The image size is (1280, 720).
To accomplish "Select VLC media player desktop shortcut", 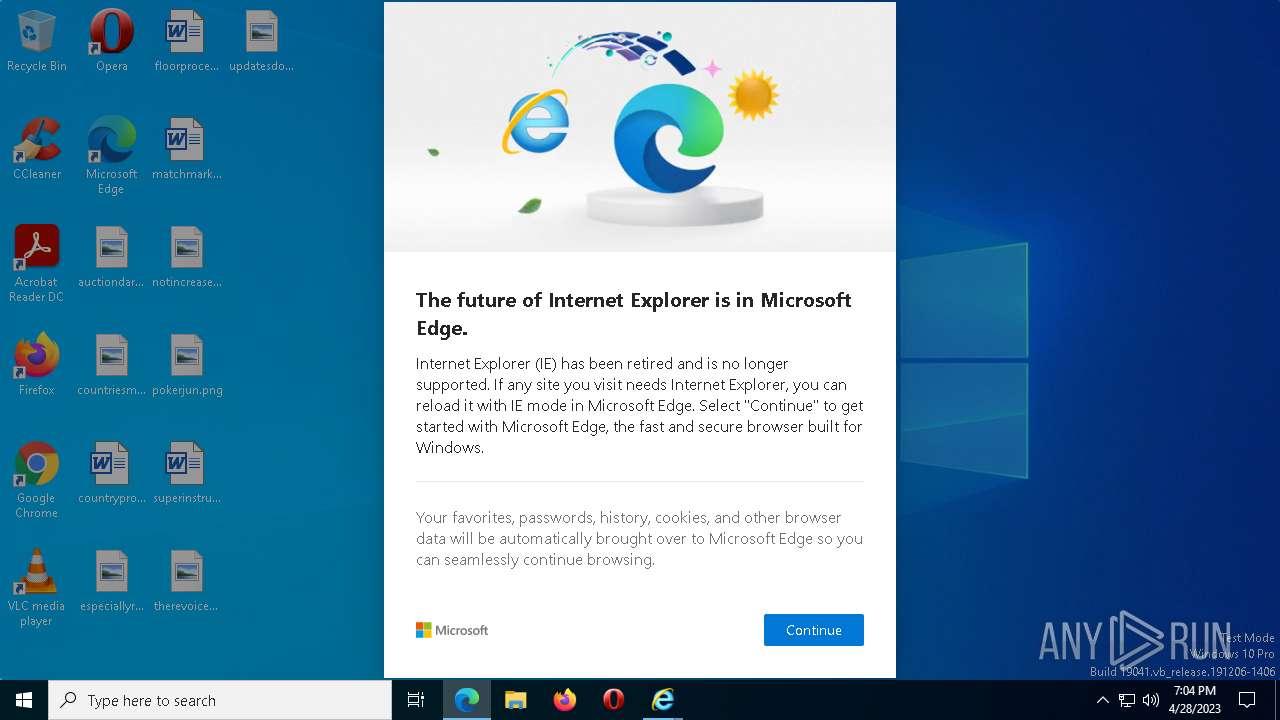I will point(37,588).
